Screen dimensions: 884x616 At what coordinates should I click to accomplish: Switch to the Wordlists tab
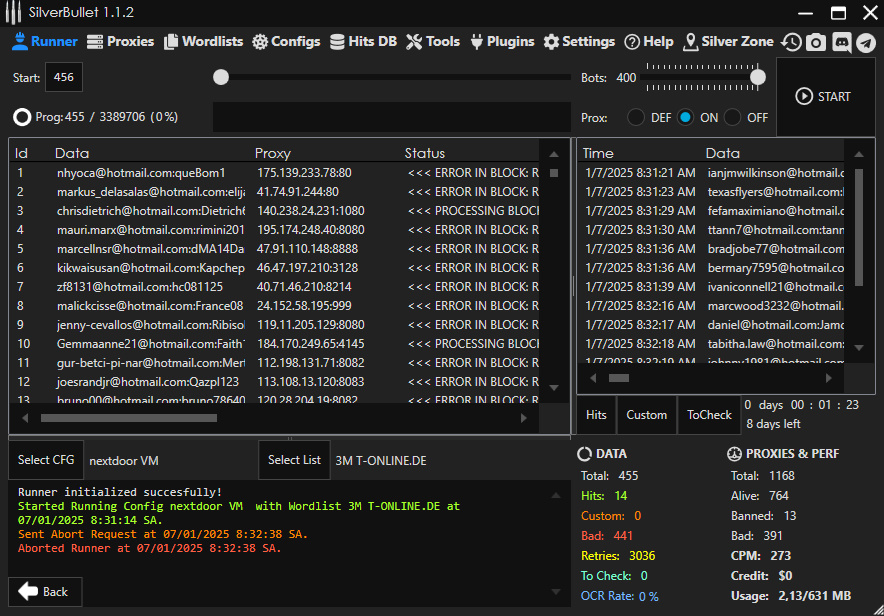pyautogui.click(x=204, y=42)
